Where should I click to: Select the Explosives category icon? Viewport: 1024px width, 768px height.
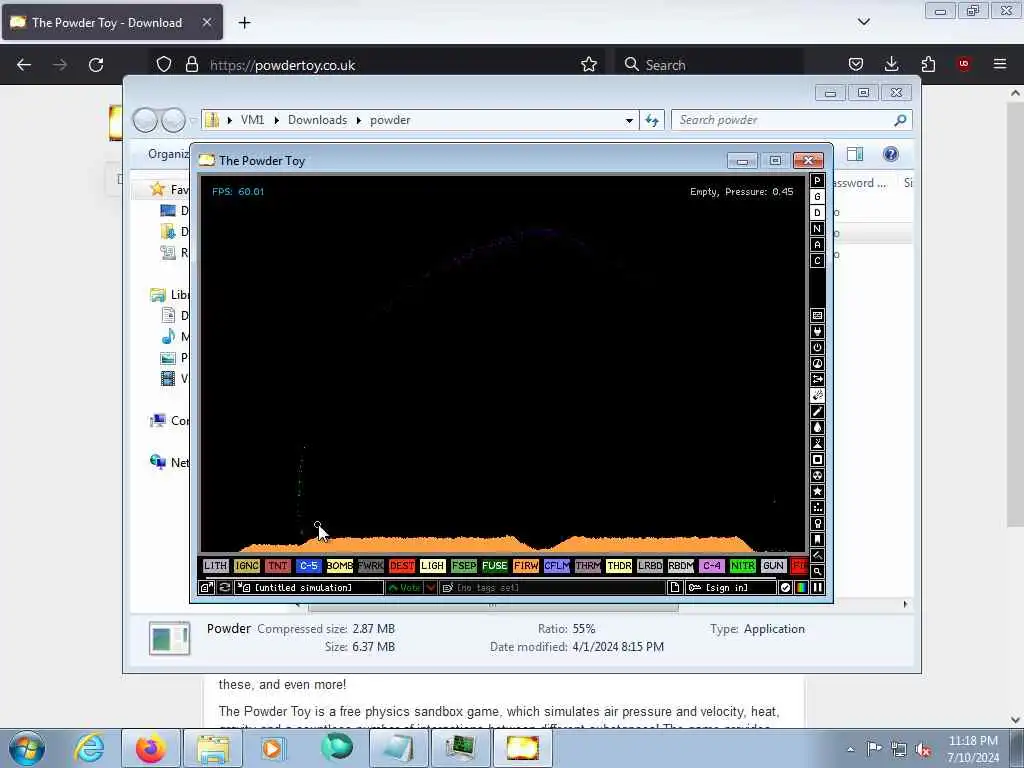817,396
